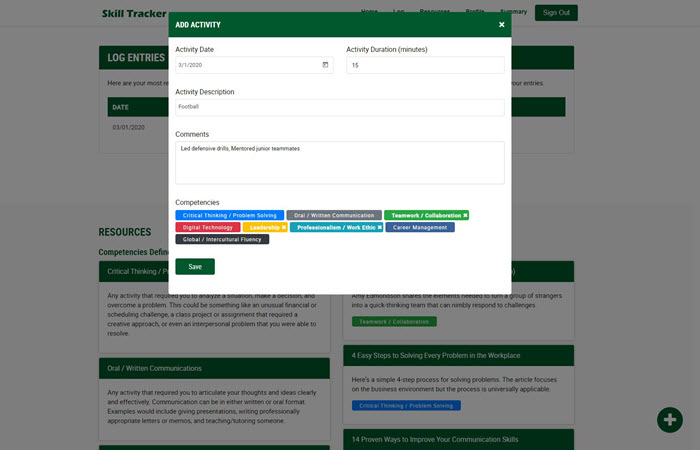Click the DATE column header
The height and width of the screenshot is (450, 700).
[121, 107]
